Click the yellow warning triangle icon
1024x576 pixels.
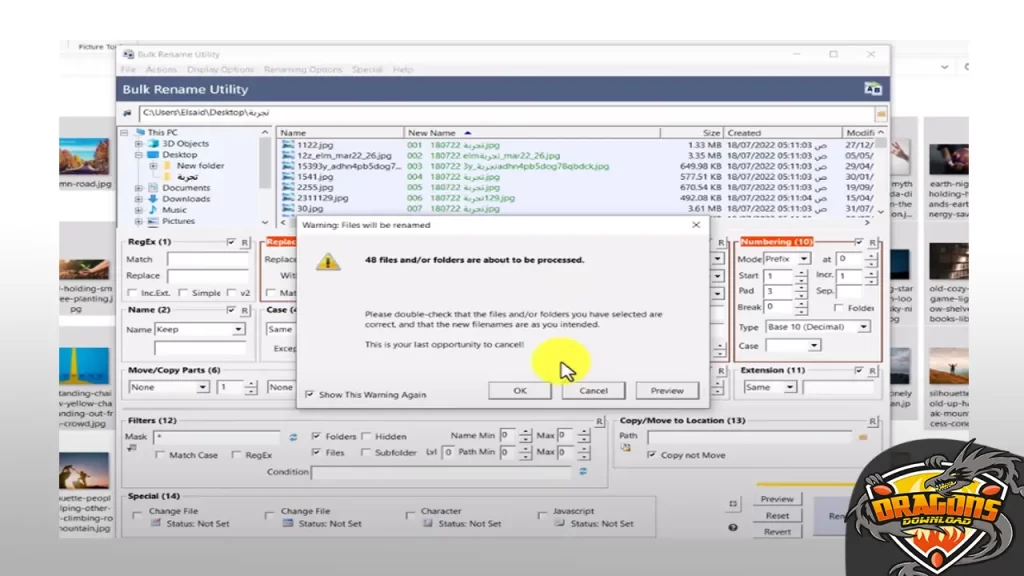(x=328, y=262)
